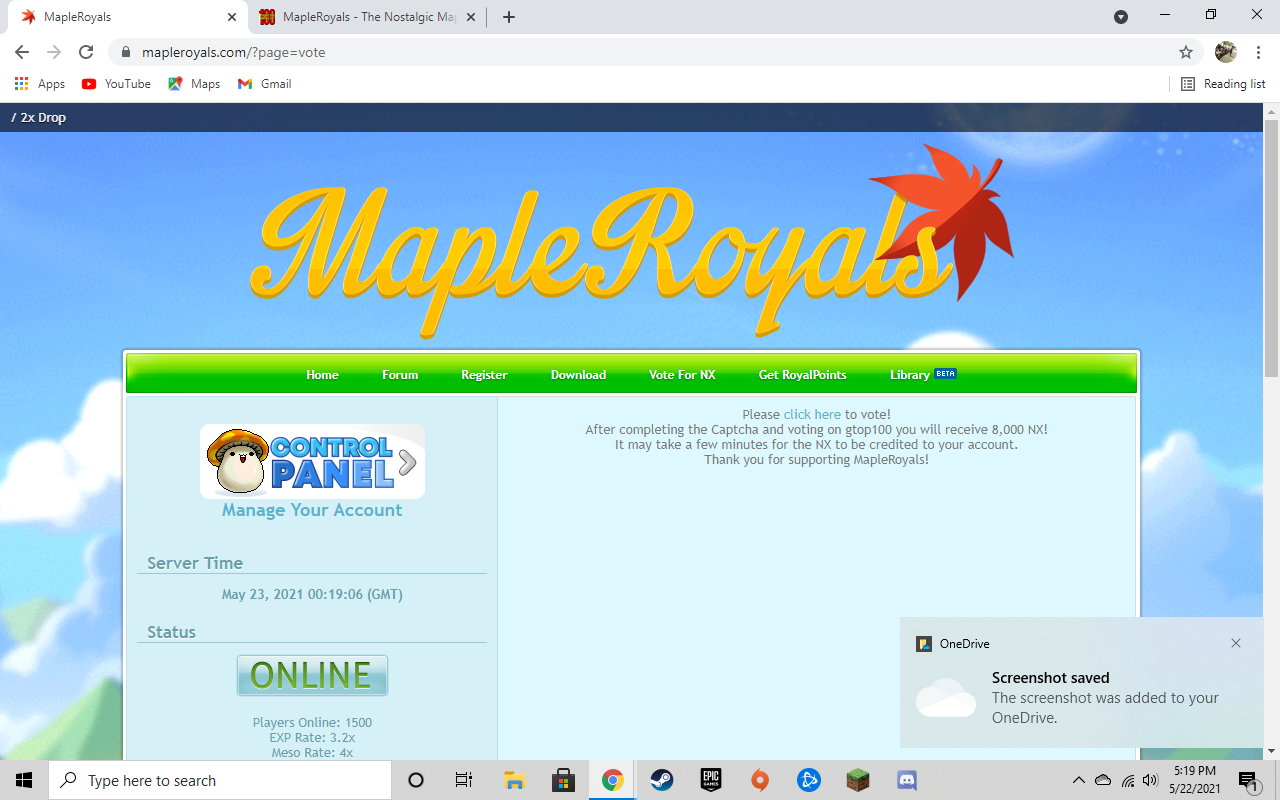Open the Forum menu item
Image resolution: width=1280 pixels, height=800 pixels.
400,375
